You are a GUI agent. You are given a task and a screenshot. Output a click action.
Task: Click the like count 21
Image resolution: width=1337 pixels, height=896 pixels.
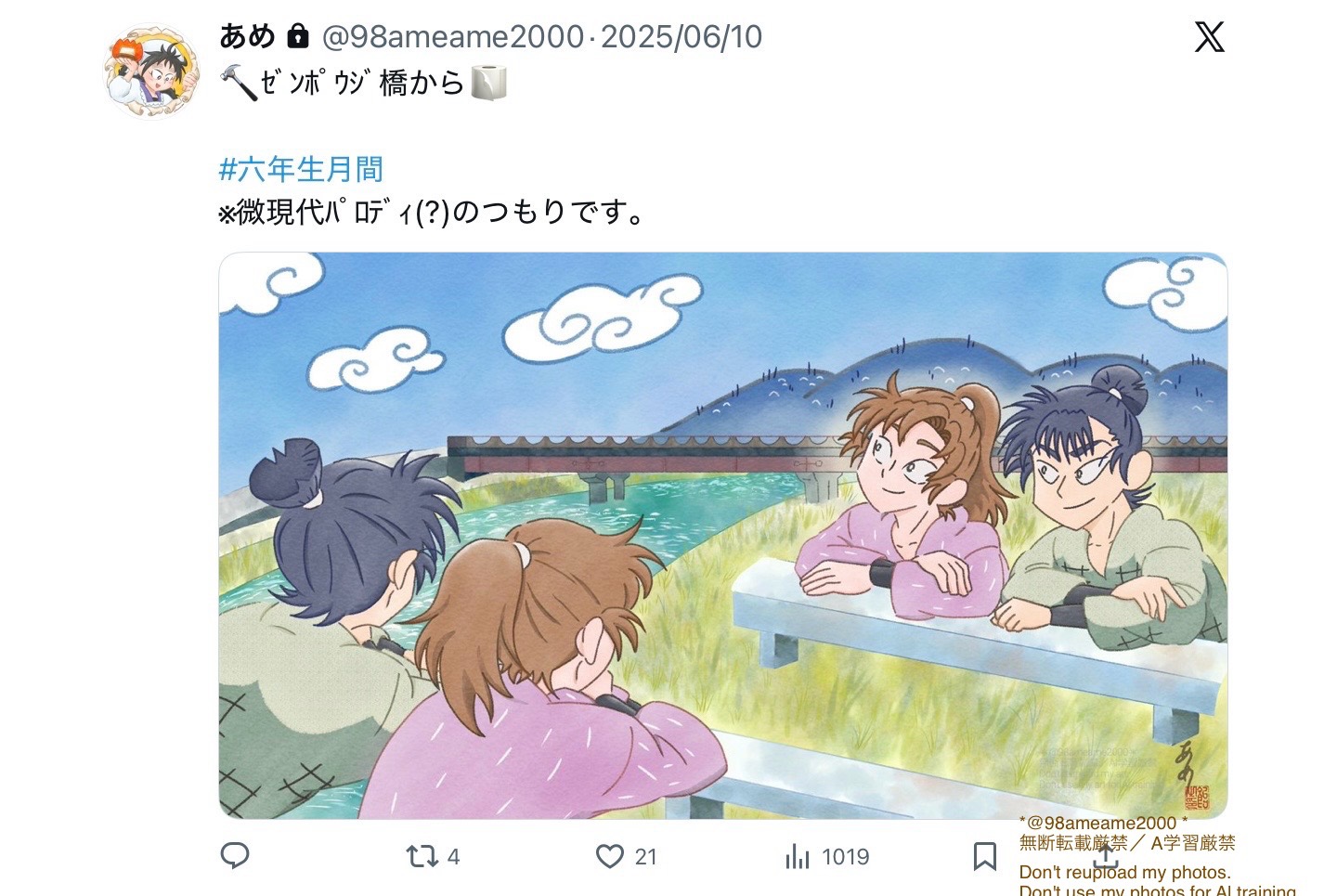pyautogui.click(x=645, y=857)
